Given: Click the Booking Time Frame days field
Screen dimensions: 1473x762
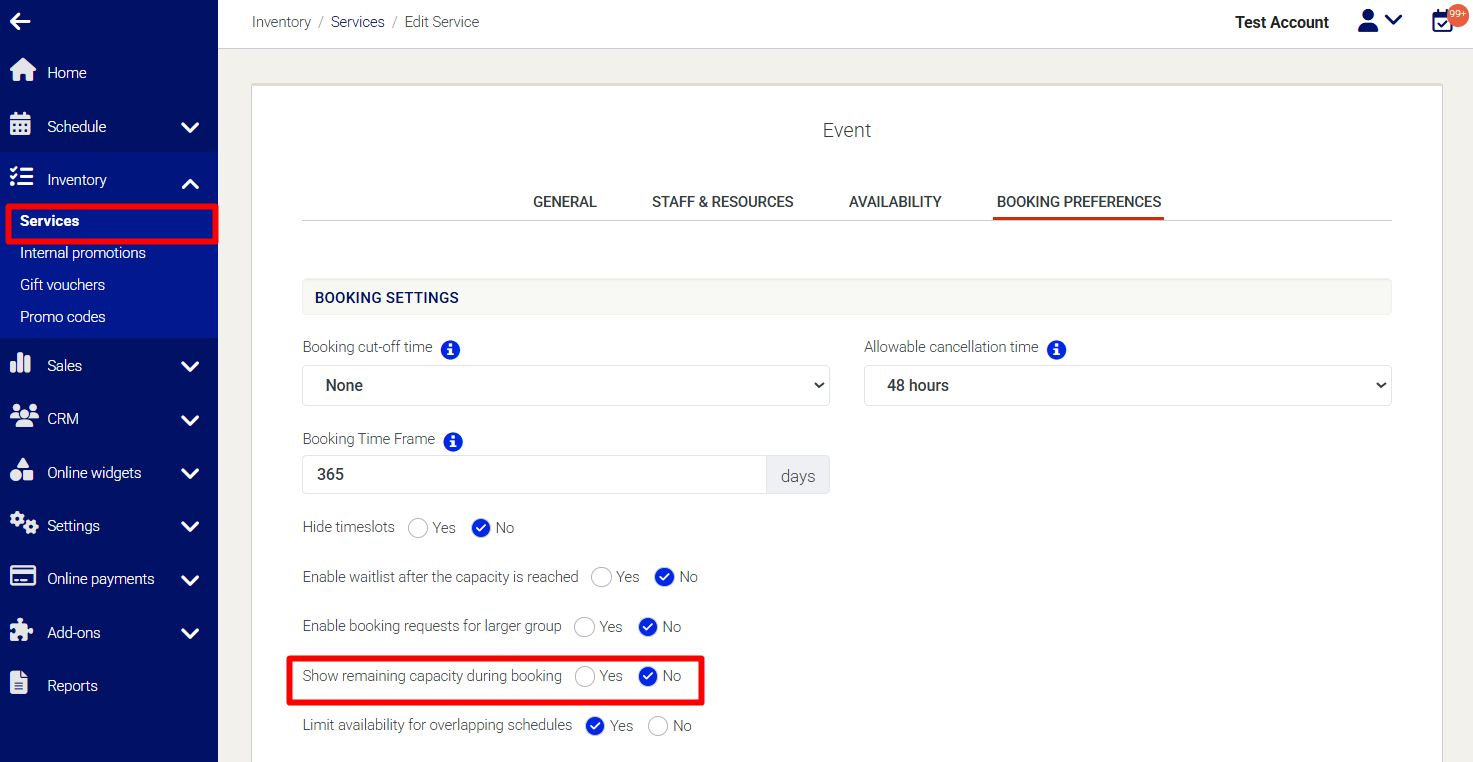Looking at the screenshot, I should pyautogui.click(x=534, y=475).
